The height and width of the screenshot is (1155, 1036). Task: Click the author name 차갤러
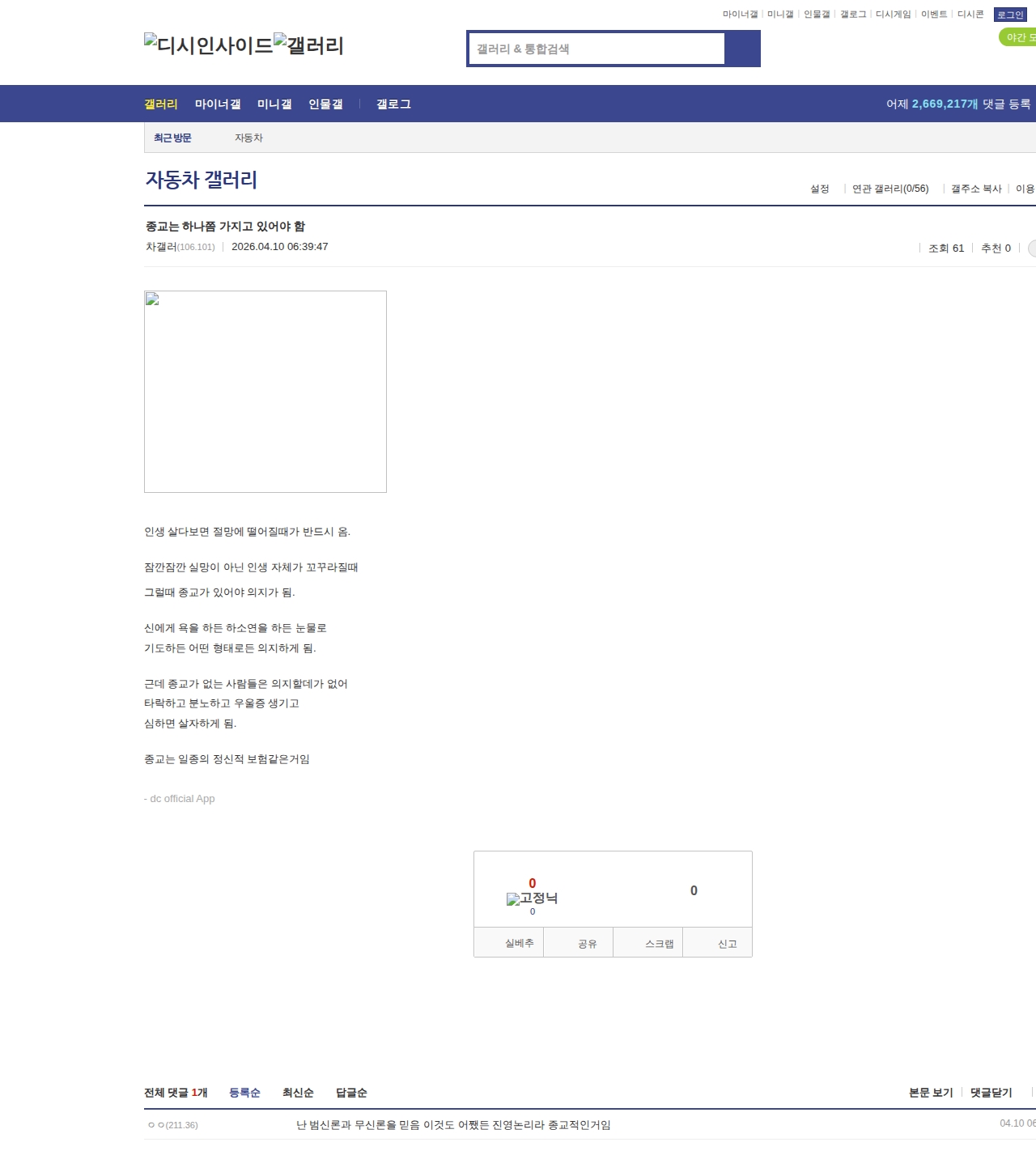[x=161, y=247]
